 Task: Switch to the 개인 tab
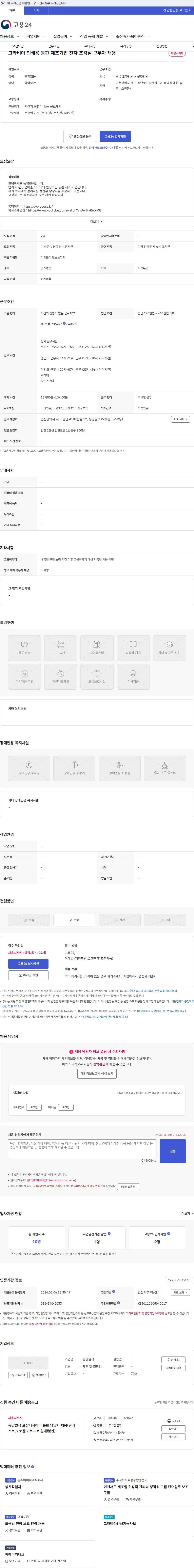pyautogui.click(x=12, y=10)
